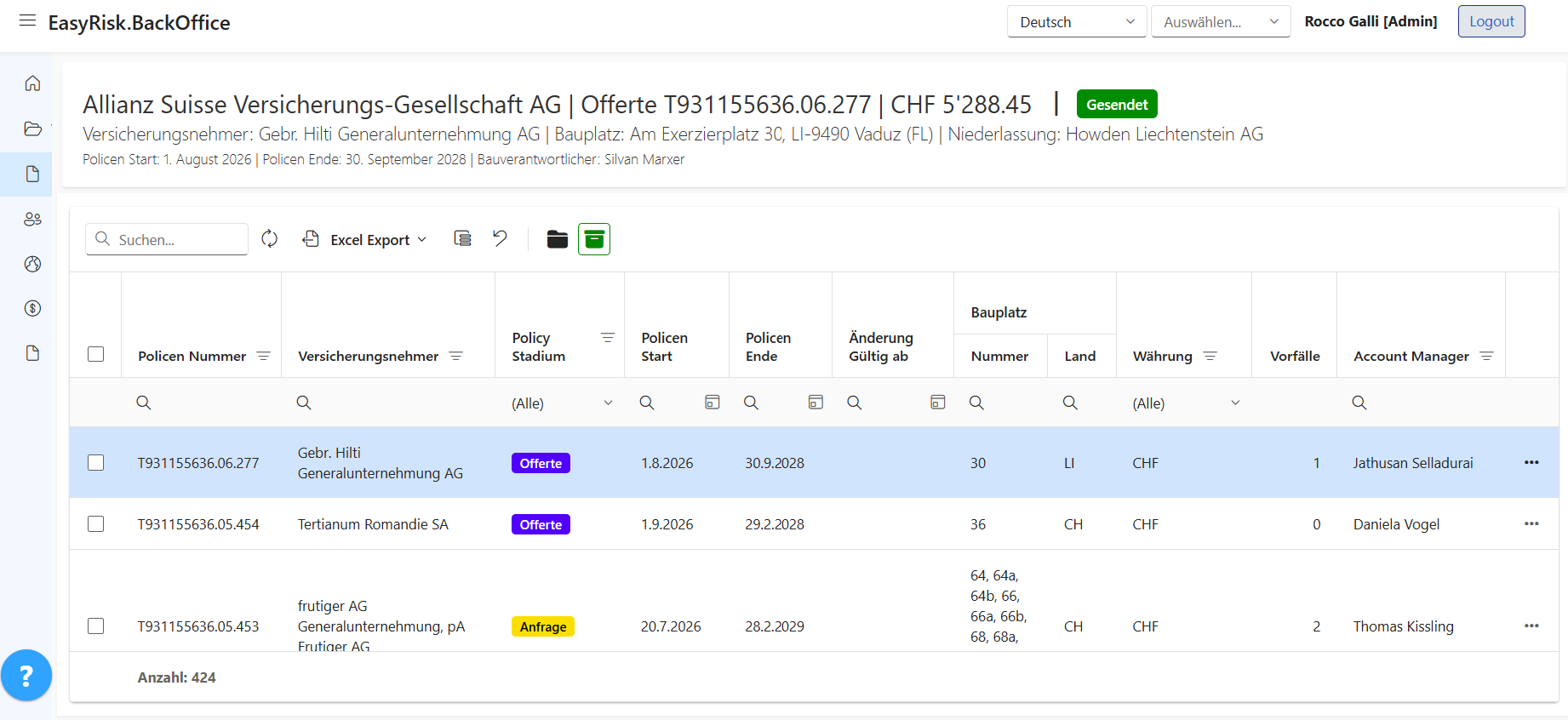The height and width of the screenshot is (720, 1568).
Task: Go to Home via sidebar house icon
Action: click(32, 83)
